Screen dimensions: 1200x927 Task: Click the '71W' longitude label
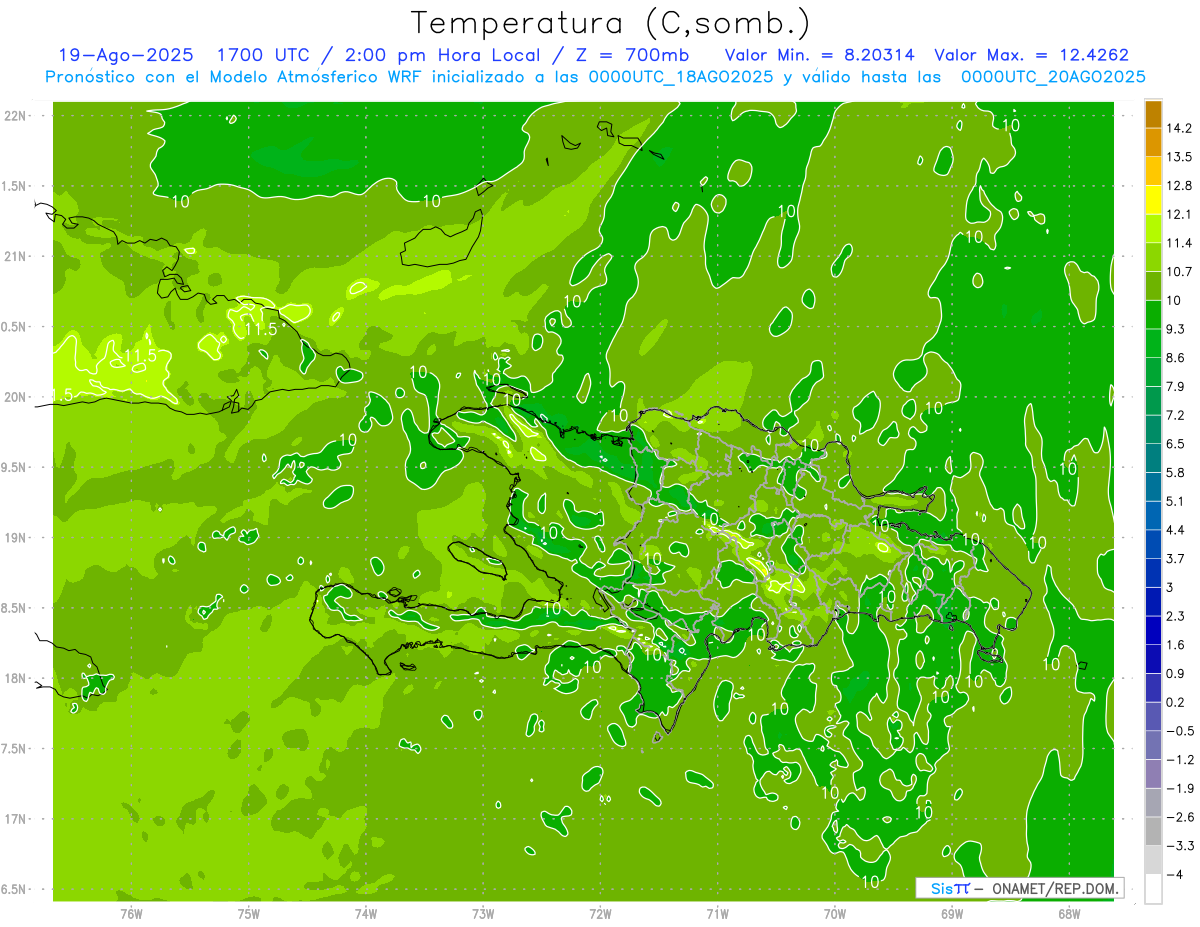(717, 913)
